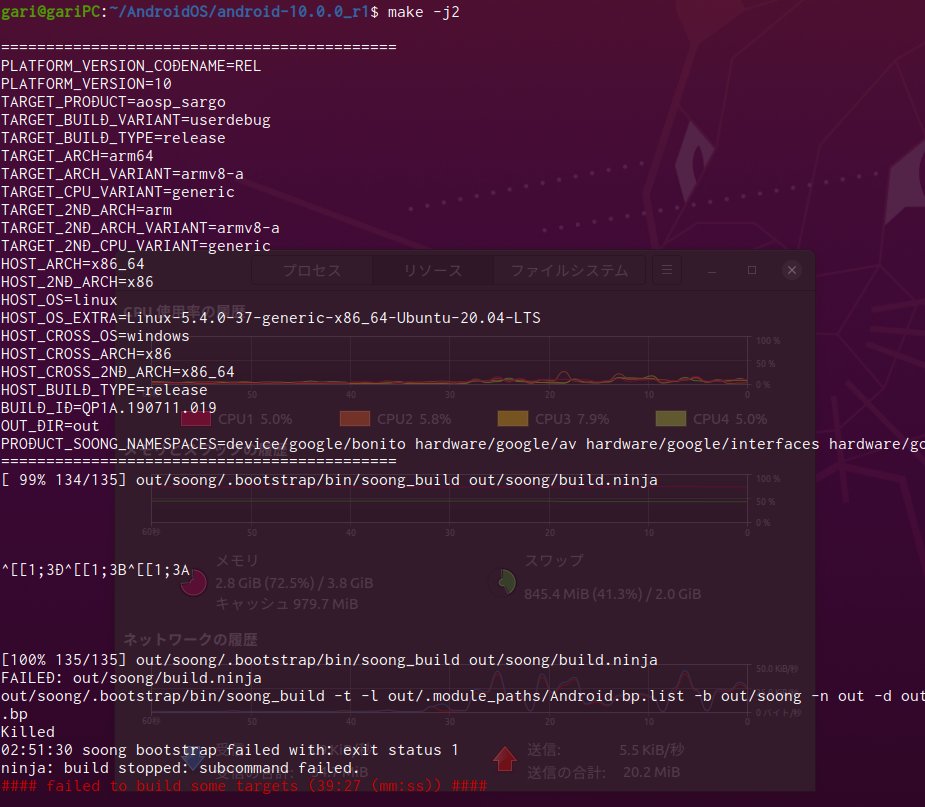Image resolution: width=925 pixels, height=807 pixels.
Task: Minimize the System Monitor window
Action: 712,270
